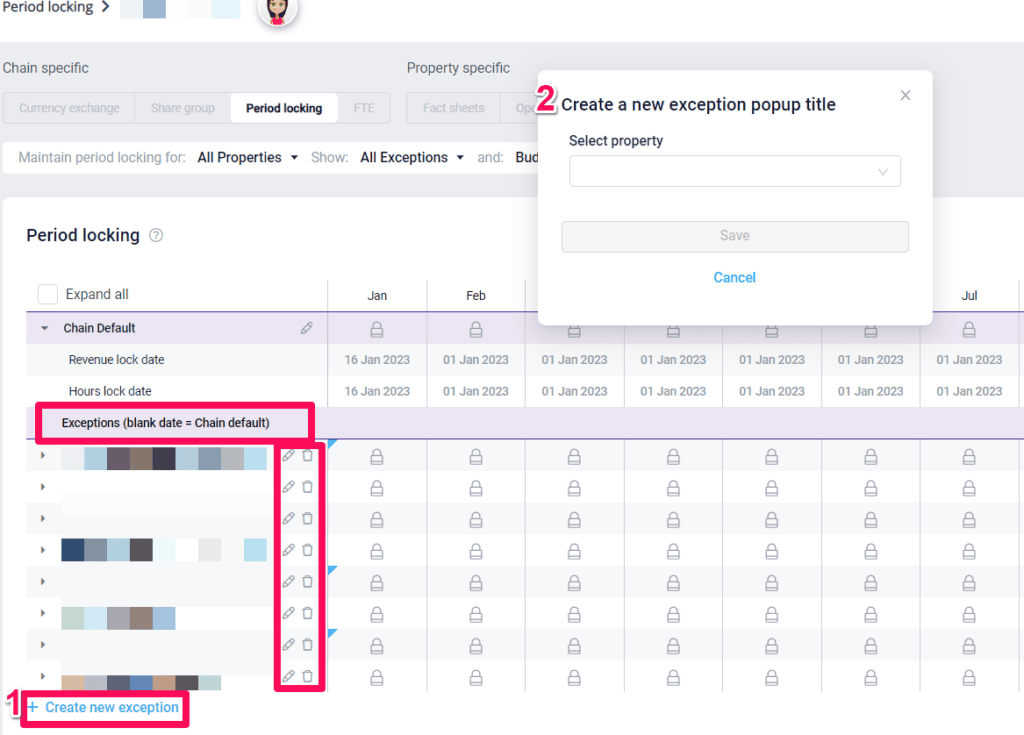Click Cancel in the exception popup

(x=734, y=277)
